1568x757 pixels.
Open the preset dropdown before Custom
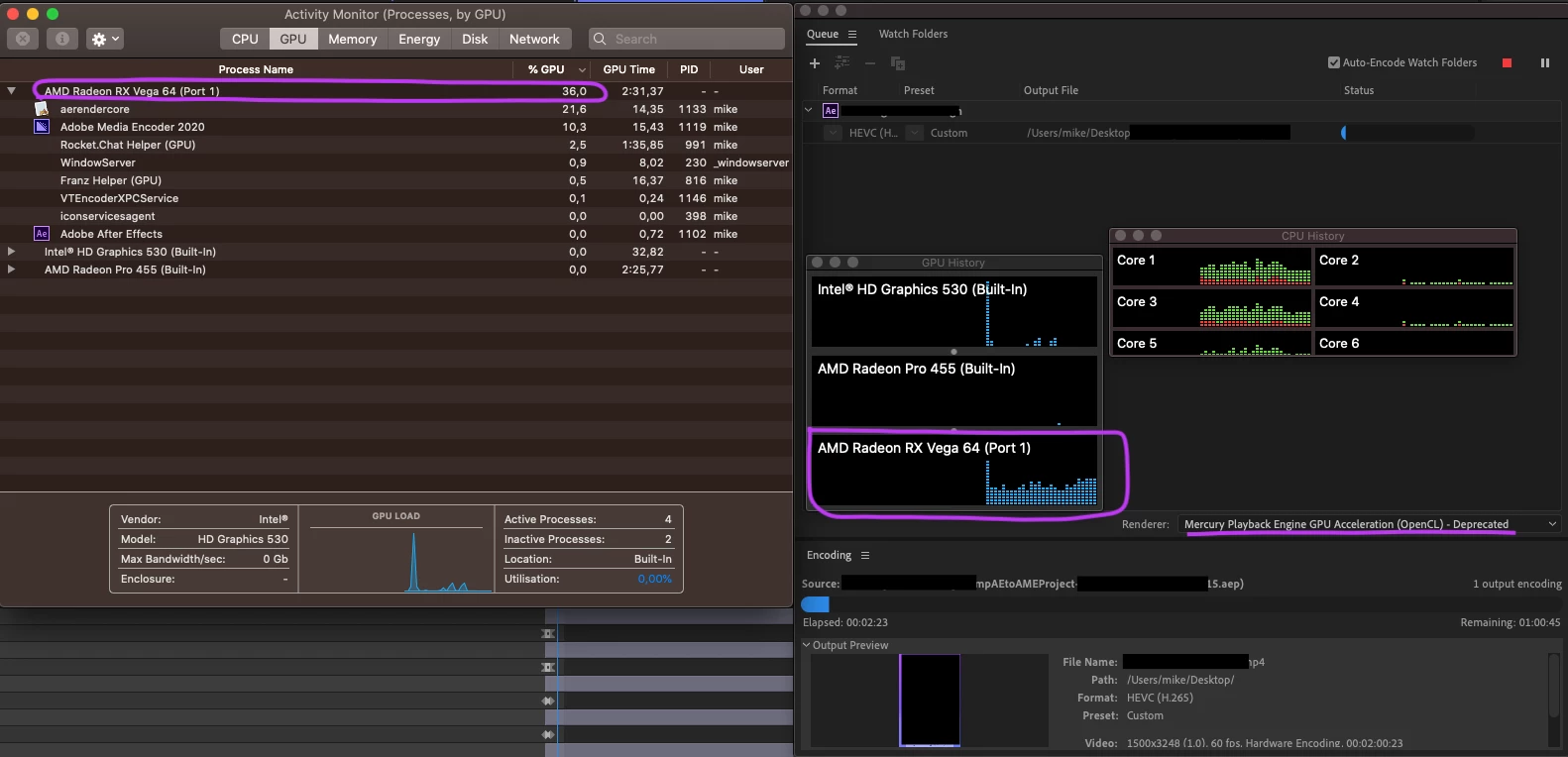(914, 133)
